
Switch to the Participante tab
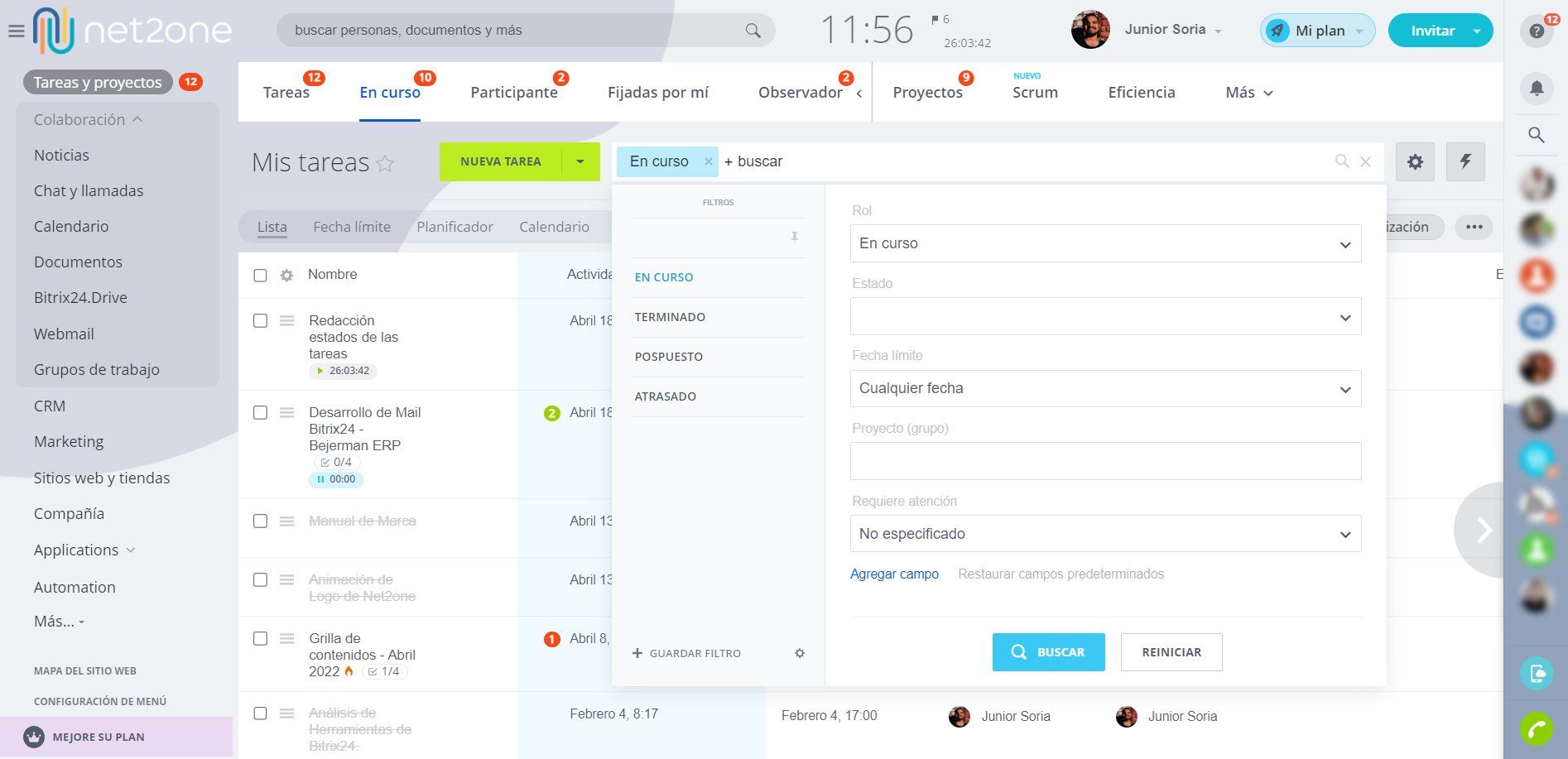[x=514, y=93]
